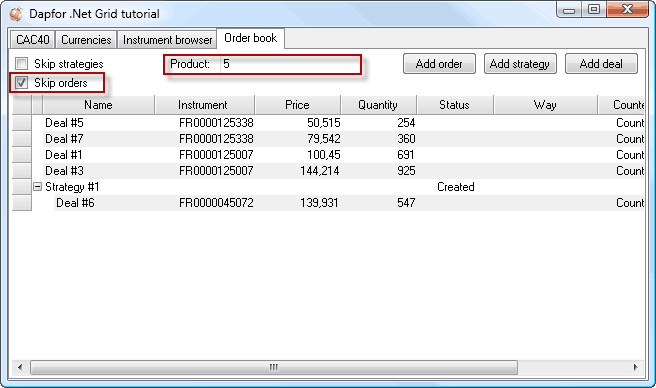Viewport: 656px width, 388px height.
Task: Click the Dapfor app icon in title bar
Action: (x=16, y=14)
